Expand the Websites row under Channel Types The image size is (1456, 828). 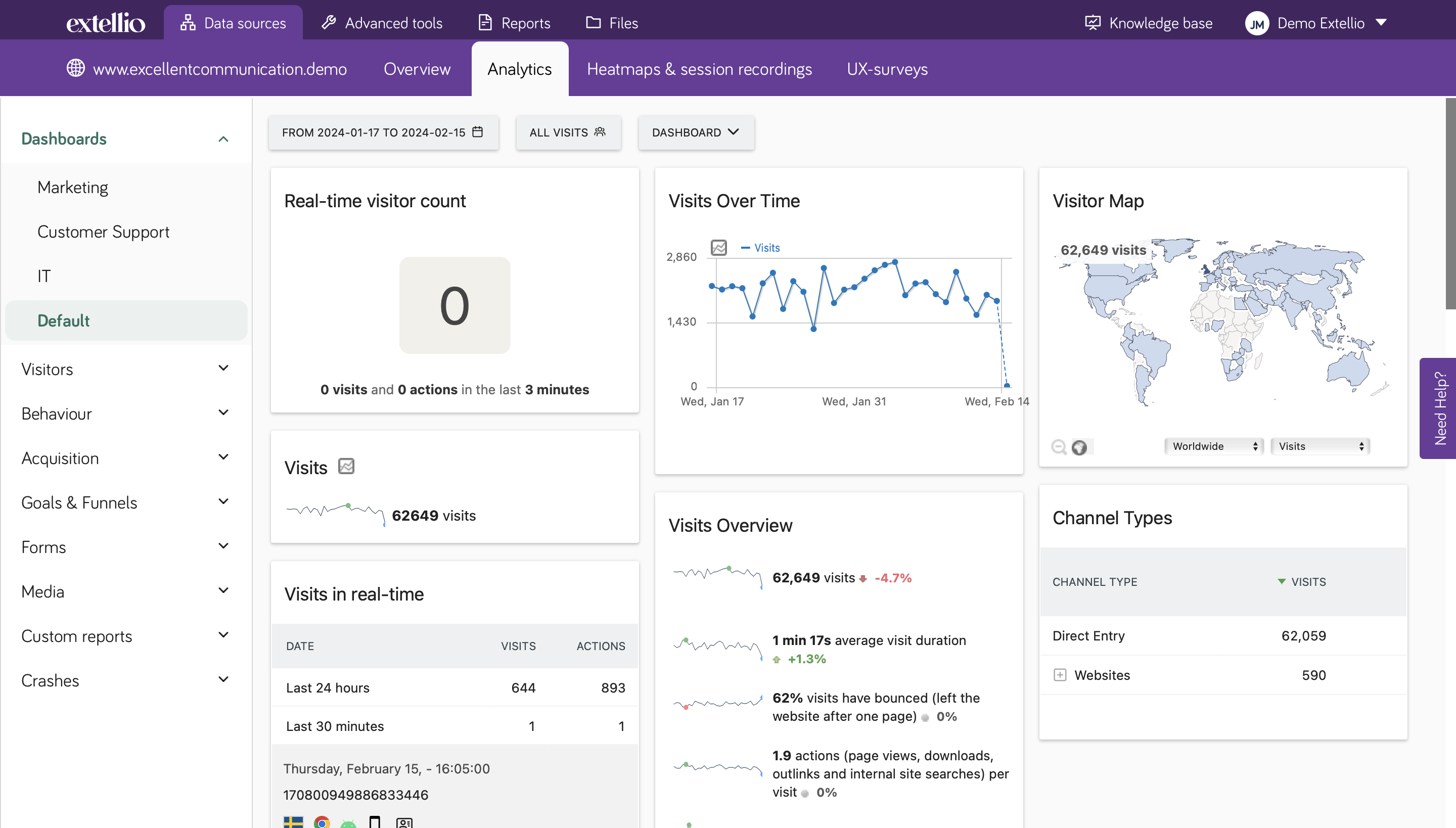click(1060, 674)
